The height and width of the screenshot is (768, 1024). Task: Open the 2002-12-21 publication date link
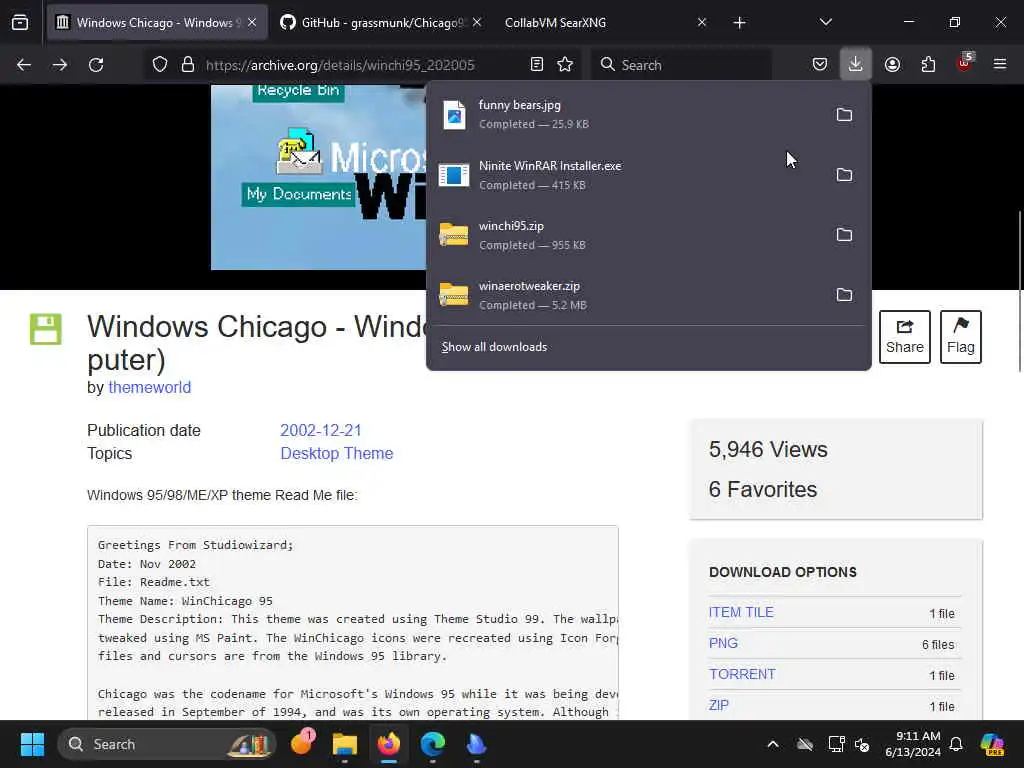point(321,430)
